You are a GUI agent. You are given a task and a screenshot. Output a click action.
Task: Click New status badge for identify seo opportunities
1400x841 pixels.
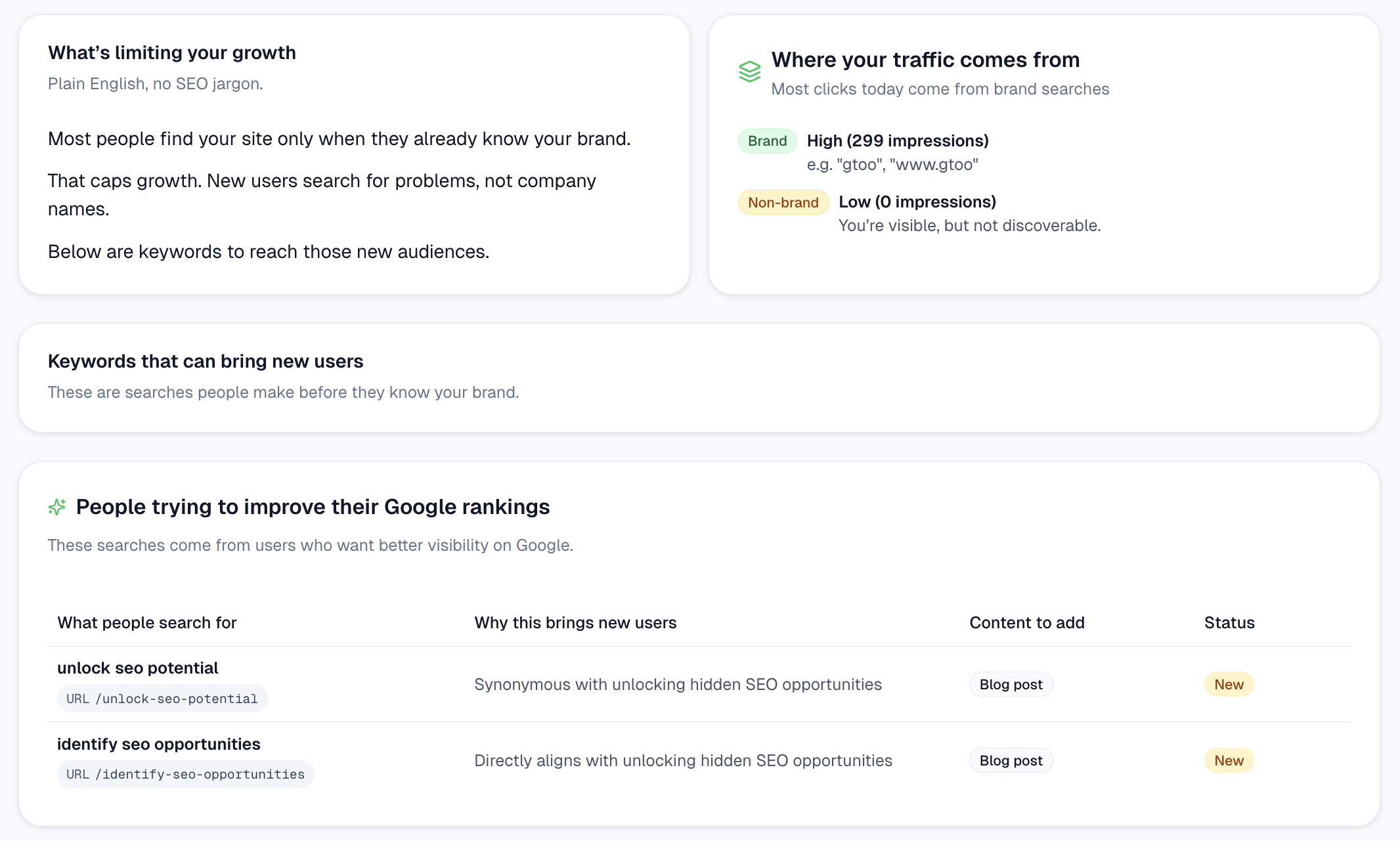tap(1228, 761)
